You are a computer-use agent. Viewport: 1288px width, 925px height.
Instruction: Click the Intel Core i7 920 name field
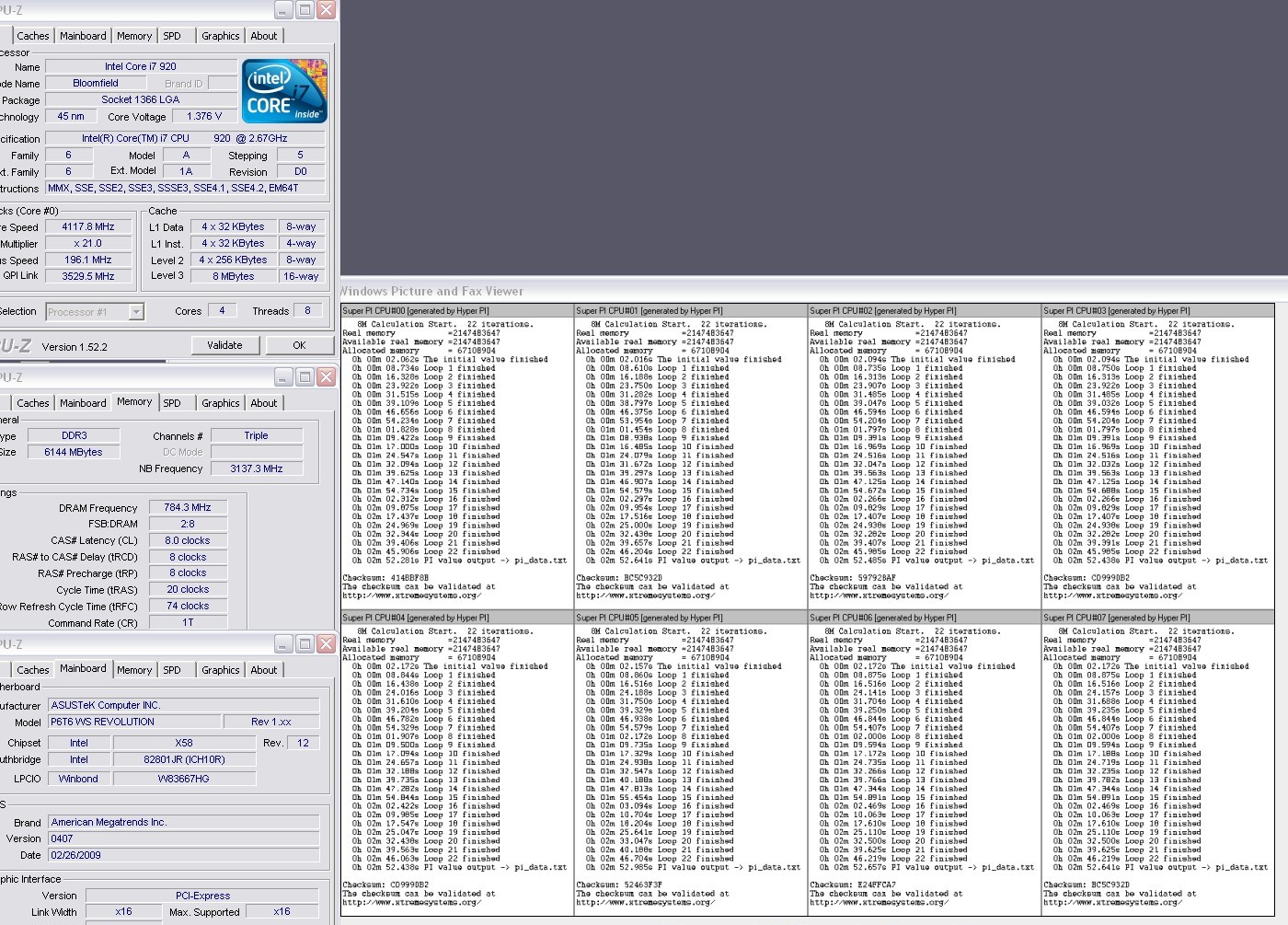[140, 66]
